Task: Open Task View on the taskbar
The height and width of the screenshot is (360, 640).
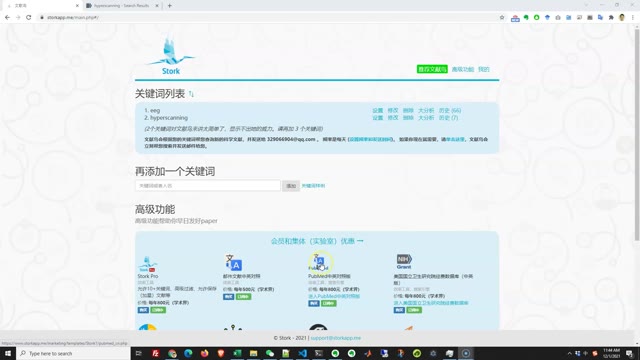Action: 139,353
